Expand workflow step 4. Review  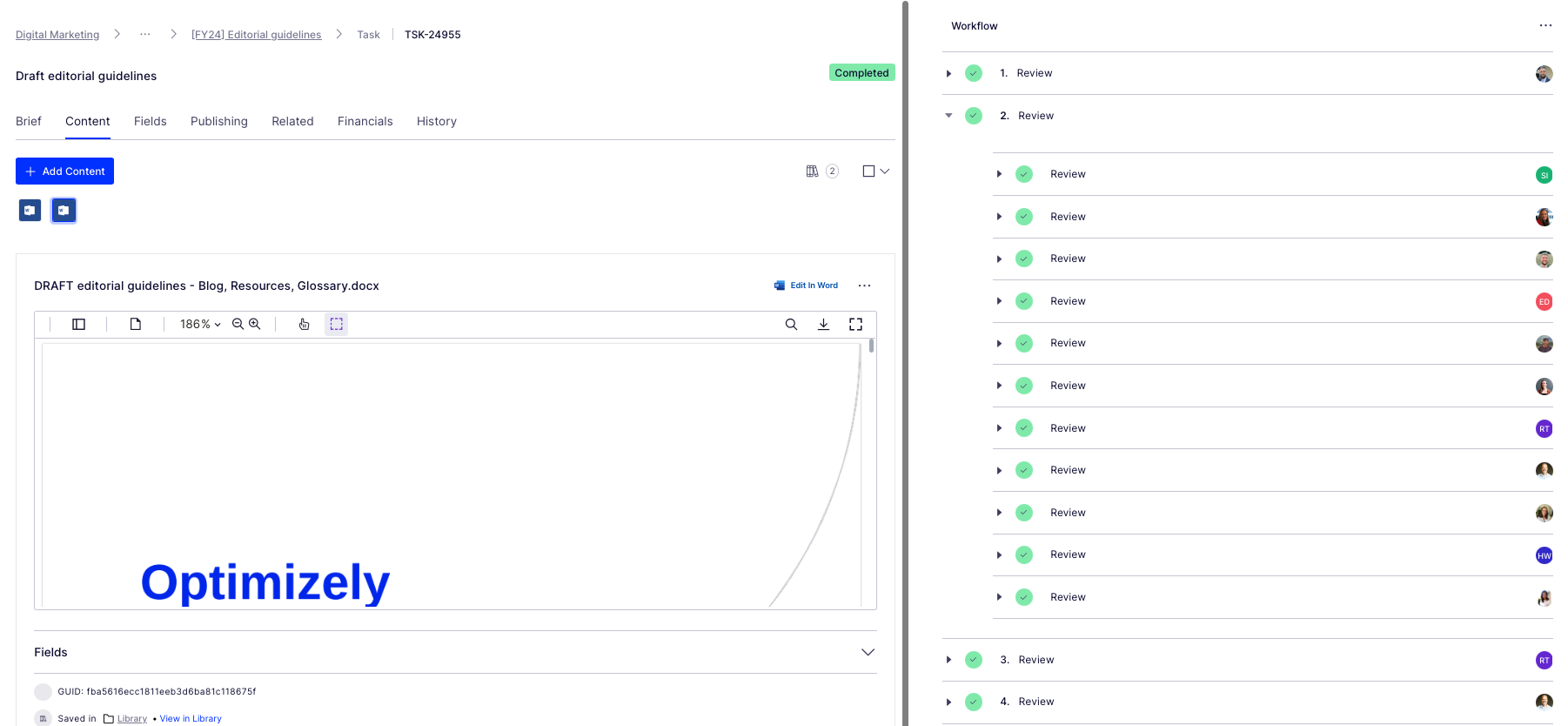948,702
